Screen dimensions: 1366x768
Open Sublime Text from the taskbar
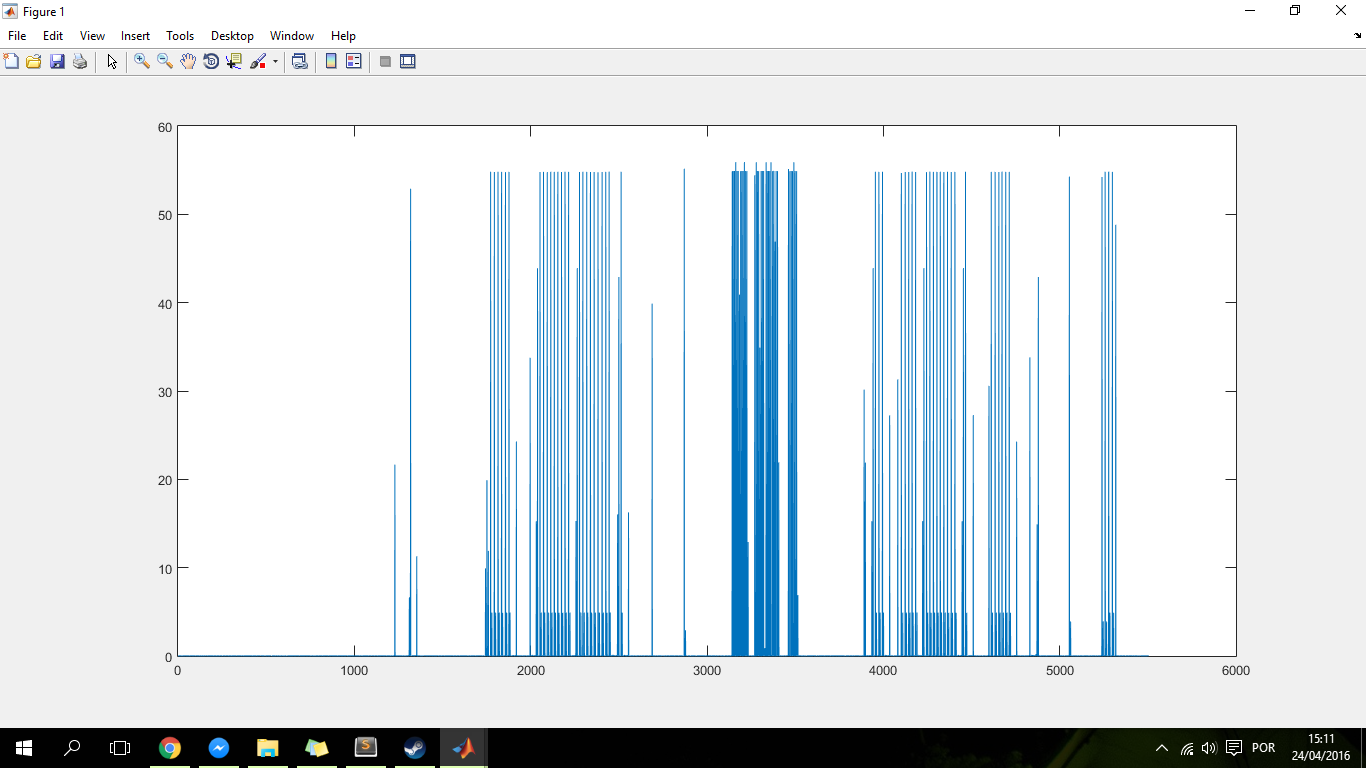365,748
